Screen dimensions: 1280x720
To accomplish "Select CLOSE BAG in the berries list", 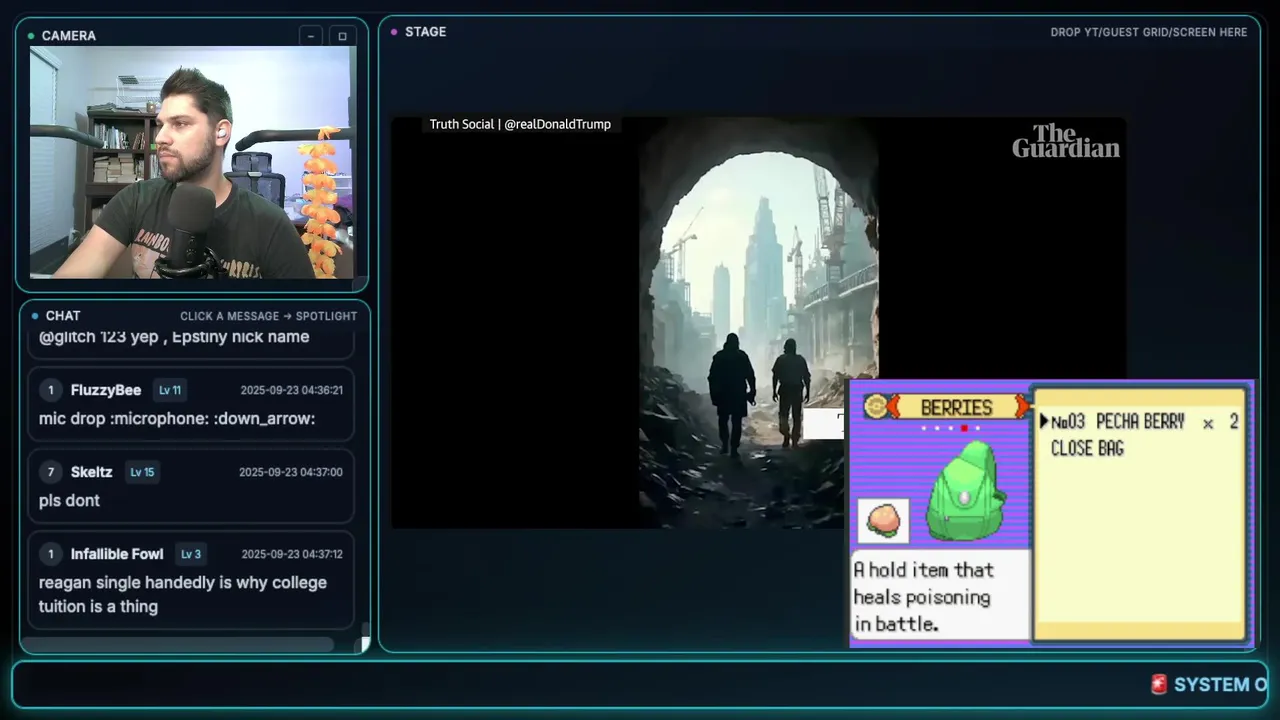I will point(1087,448).
